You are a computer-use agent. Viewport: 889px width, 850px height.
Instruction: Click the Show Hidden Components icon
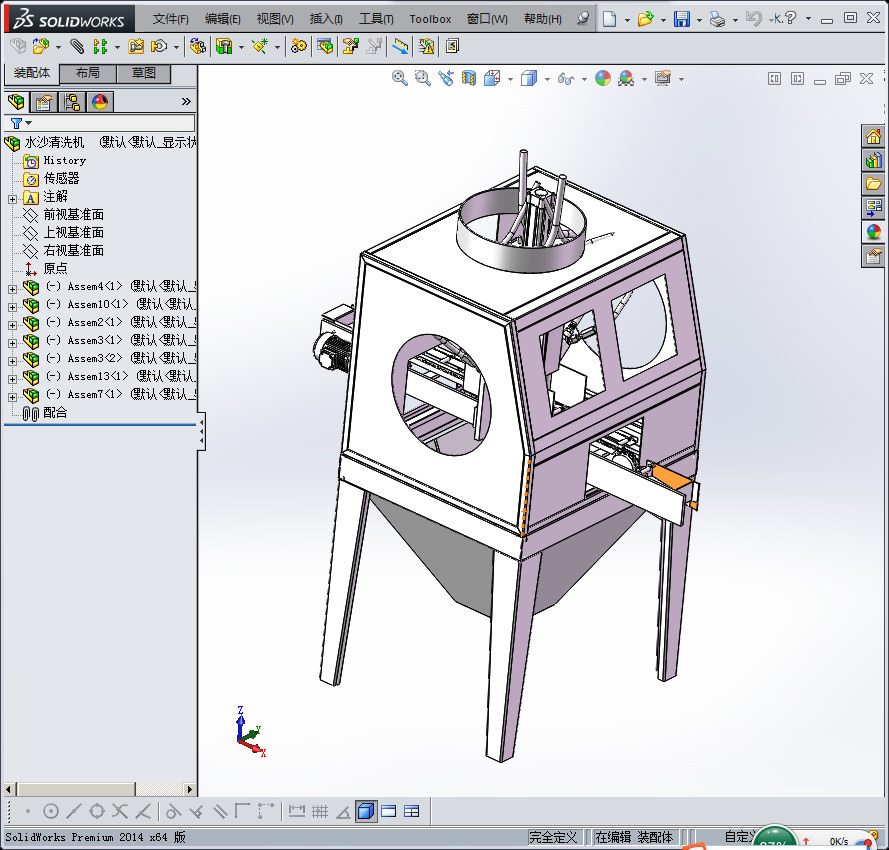click(x=197, y=46)
